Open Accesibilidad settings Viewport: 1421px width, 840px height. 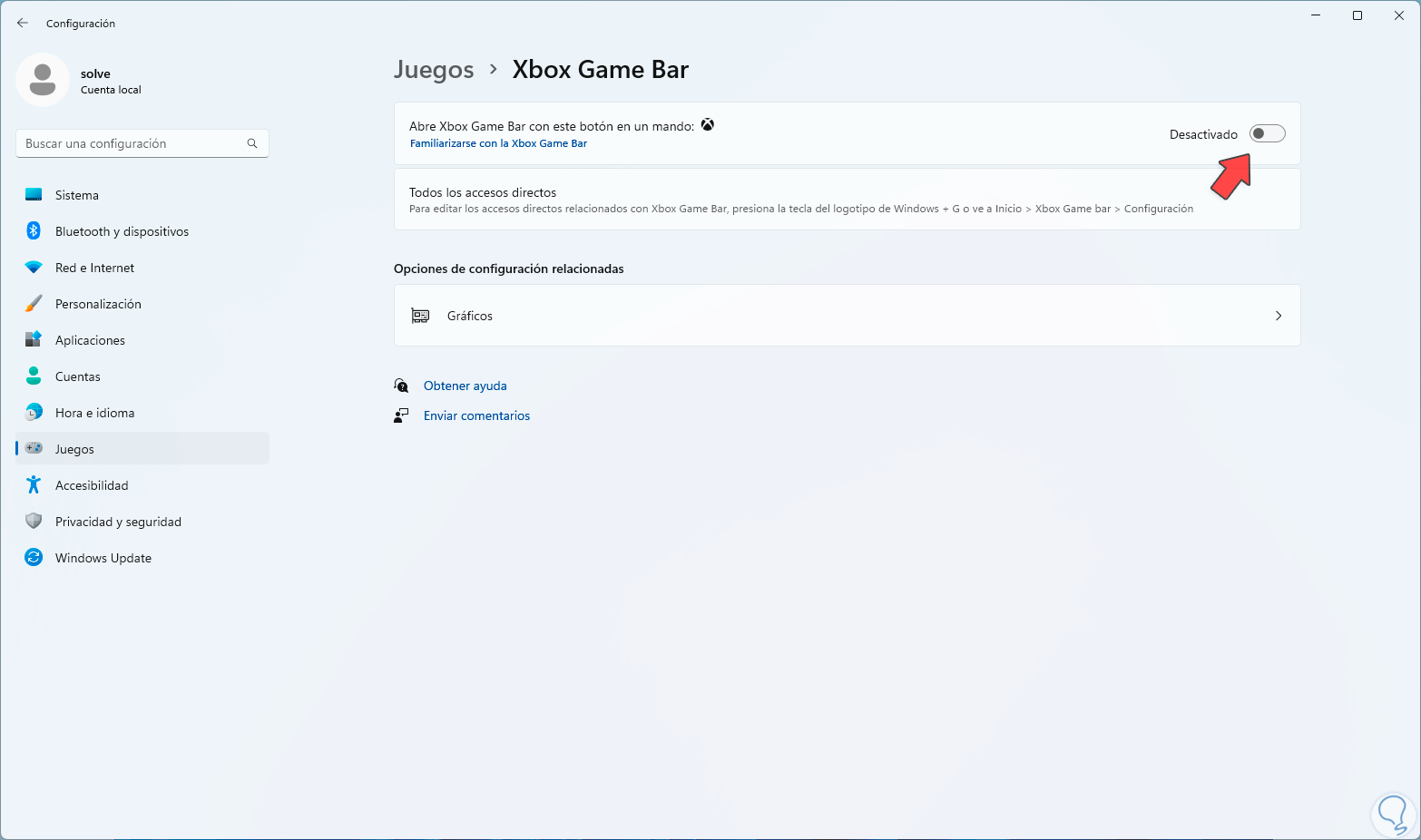point(142,485)
